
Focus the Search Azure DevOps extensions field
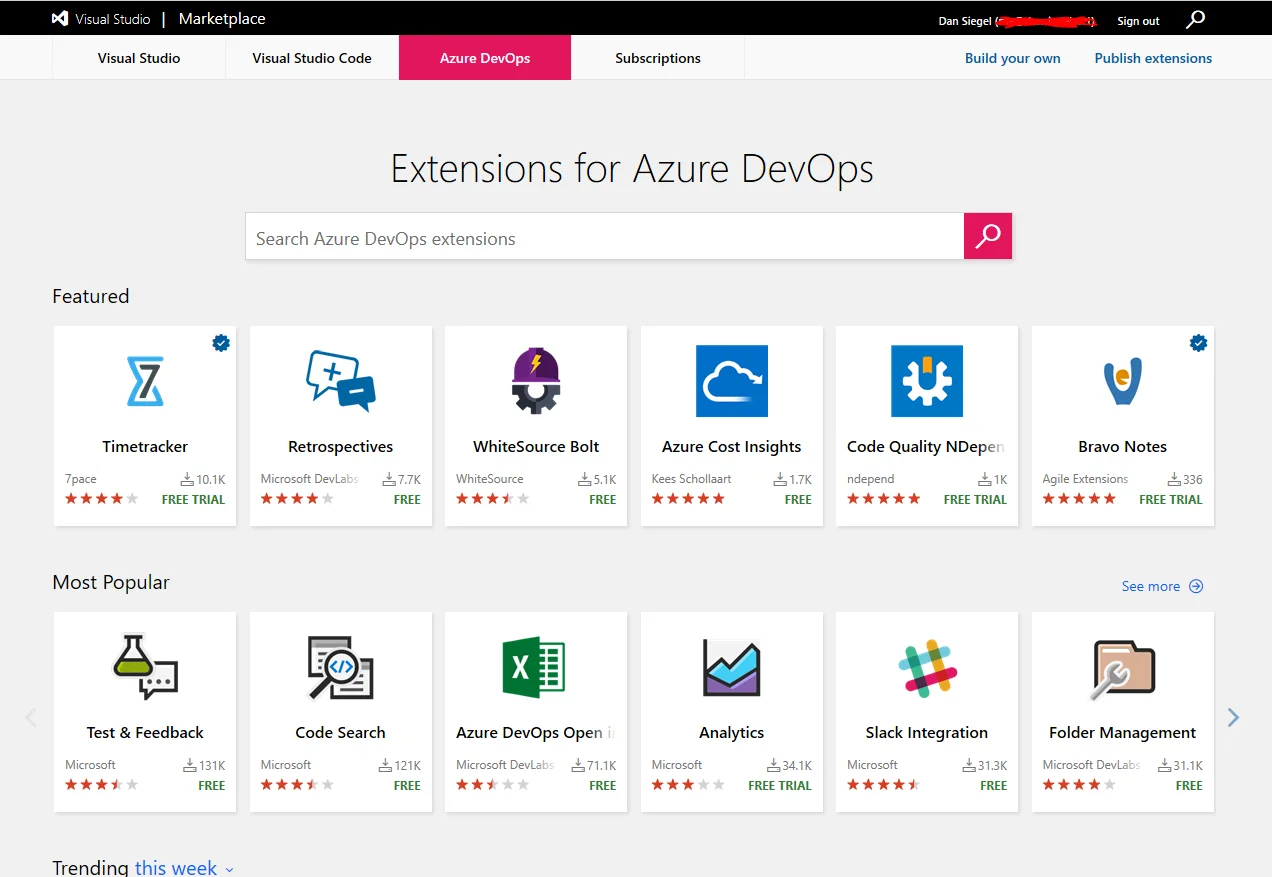click(604, 238)
